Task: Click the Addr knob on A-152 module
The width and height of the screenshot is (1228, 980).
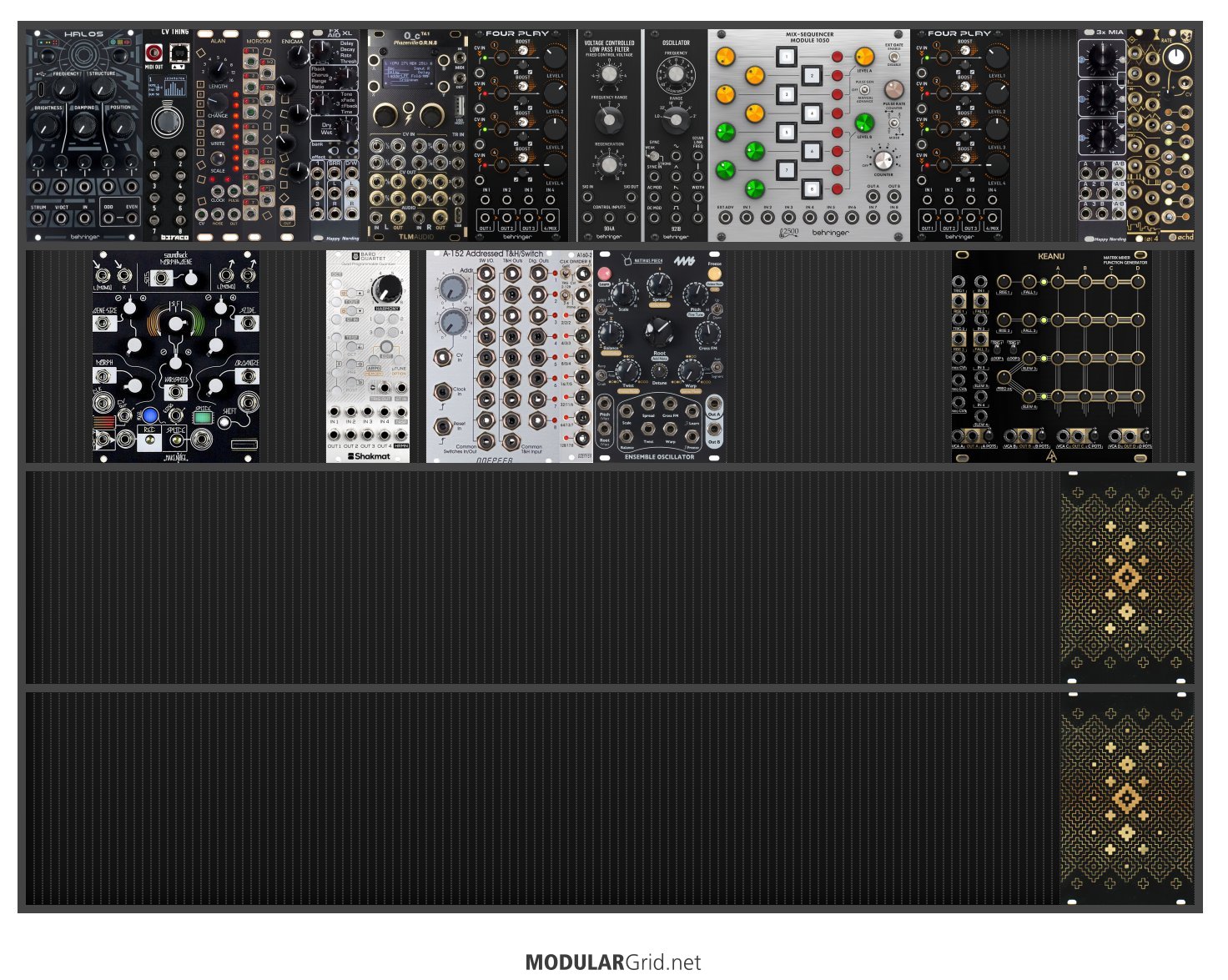Action: click(x=451, y=289)
